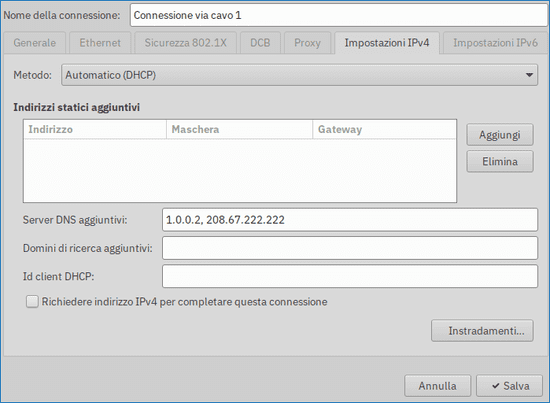Select the DCB tab
The width and height of the screenshot is (550, 403).
click(x=260, y=43)
